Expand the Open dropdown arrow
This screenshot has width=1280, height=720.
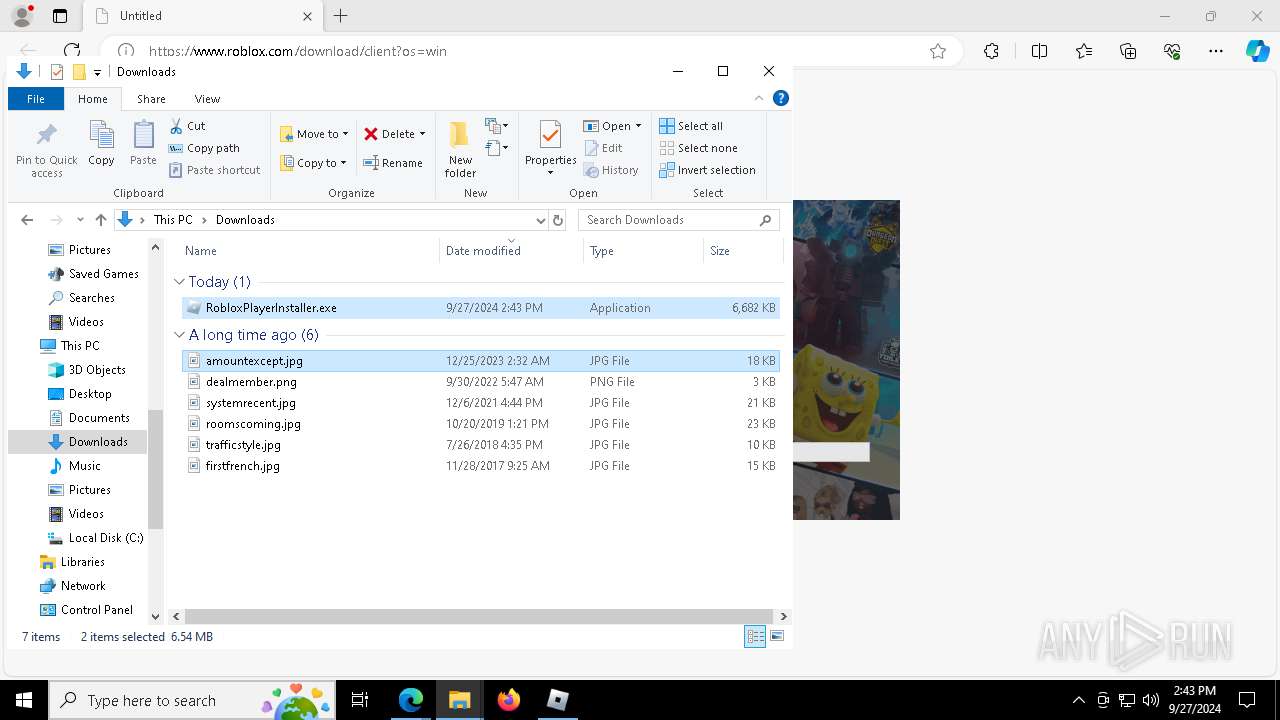(638, 126)
